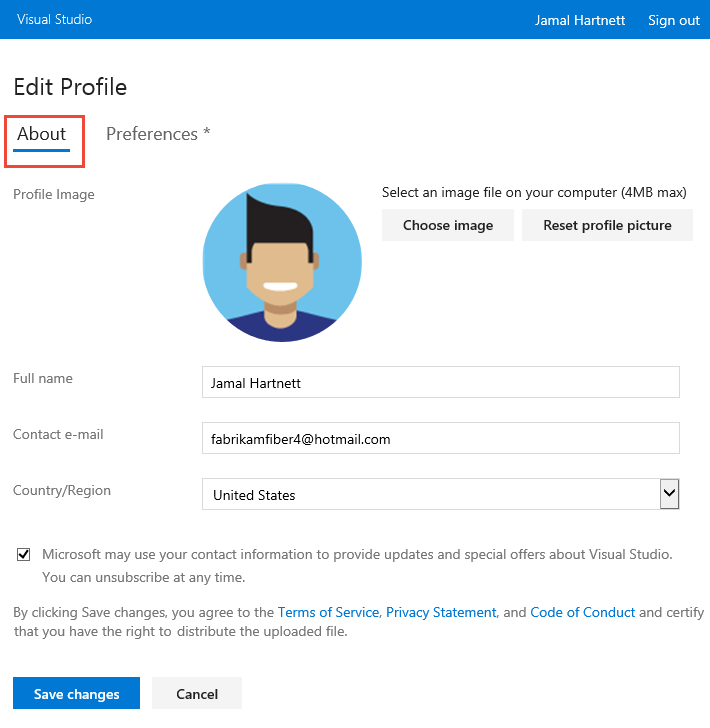Screen dimensions: 710x728
Task: Click Jamal Hartnett in top bar
Action: point(580,20)
